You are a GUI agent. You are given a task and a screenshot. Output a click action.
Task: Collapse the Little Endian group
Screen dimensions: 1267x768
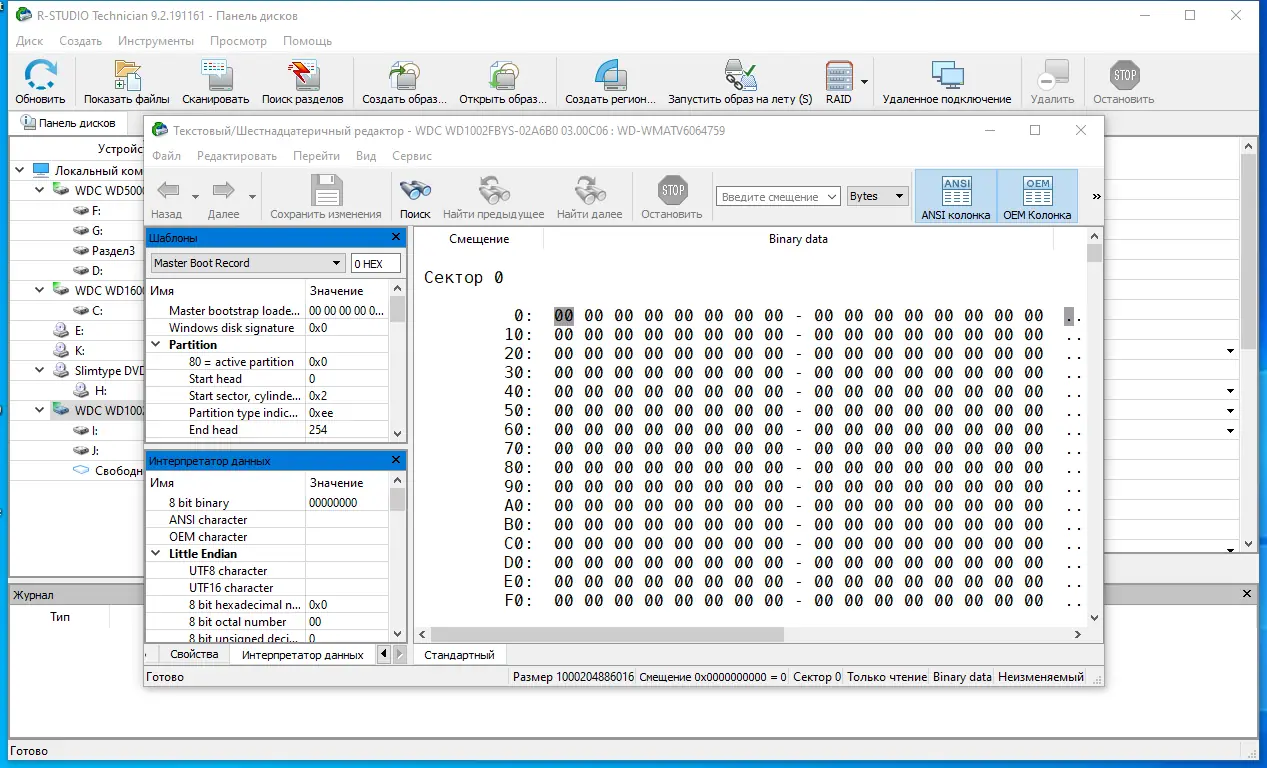[x=157, y=553]
